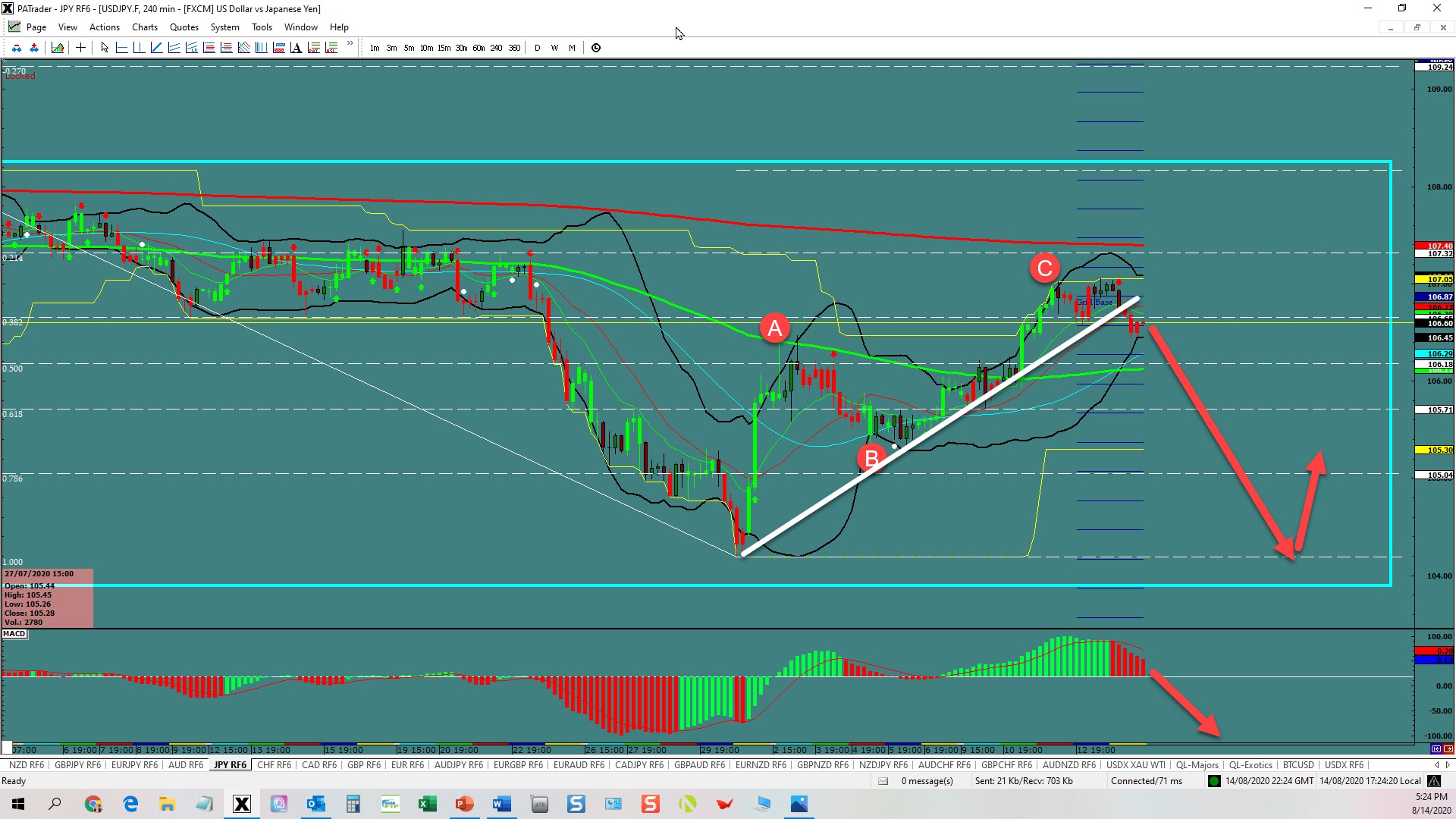The height and width of the screenshot is (819, 1456).
Task: Select the Fibonacci fan diagonal tool
Action: pos(243,48)
